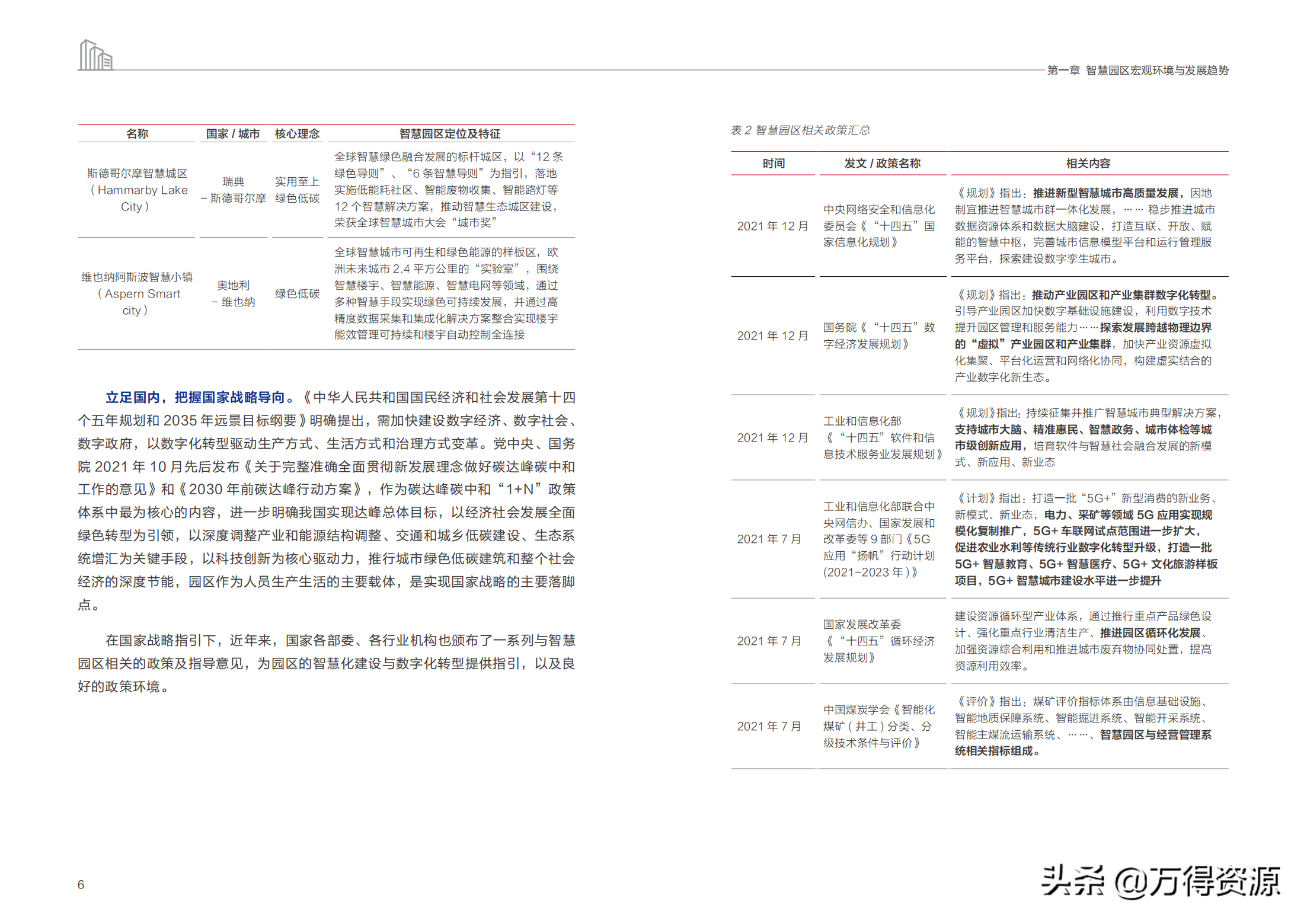Screen dimensions: 1307x924
Task: Click the 时间 column header
Action: point(773,164)
